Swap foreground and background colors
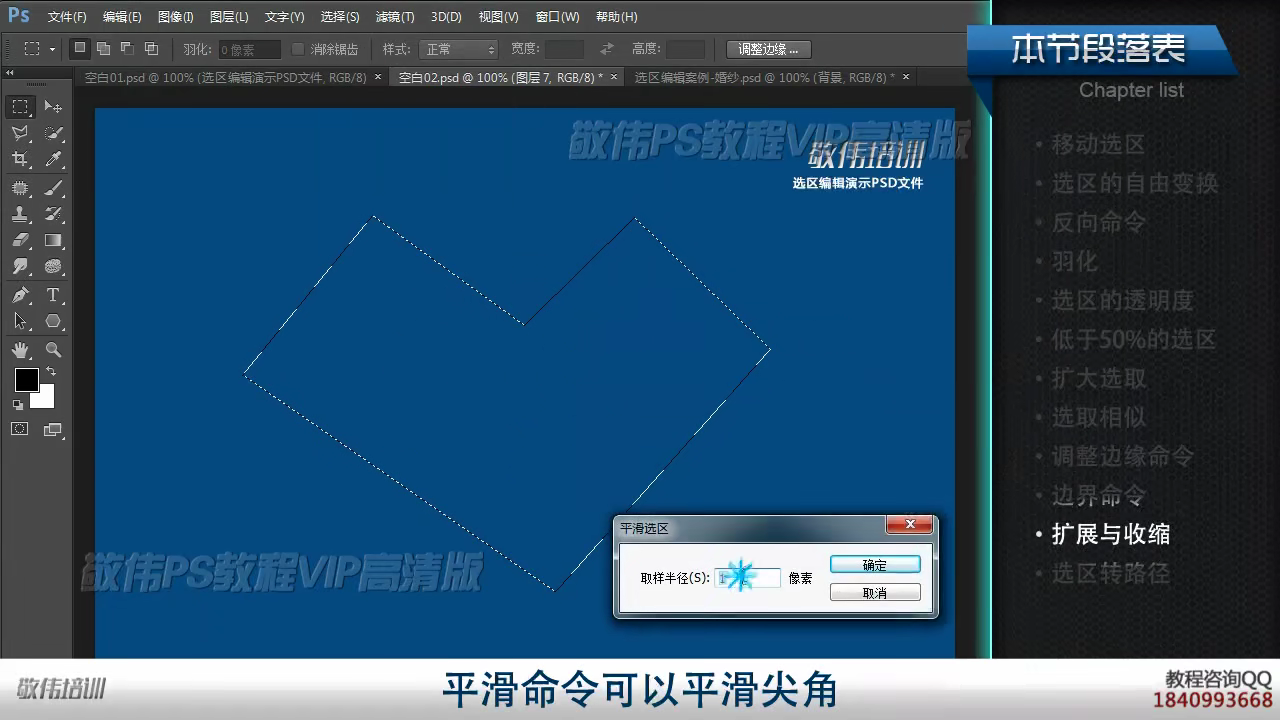Image resolution: width=1280 pixels, height=720 pixels. pos(50,371)
